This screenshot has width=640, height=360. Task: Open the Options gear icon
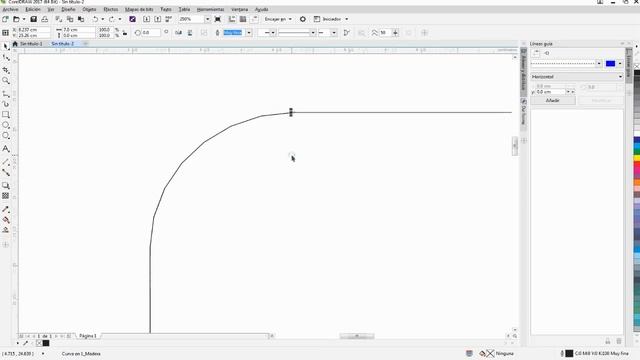(303, 19)
